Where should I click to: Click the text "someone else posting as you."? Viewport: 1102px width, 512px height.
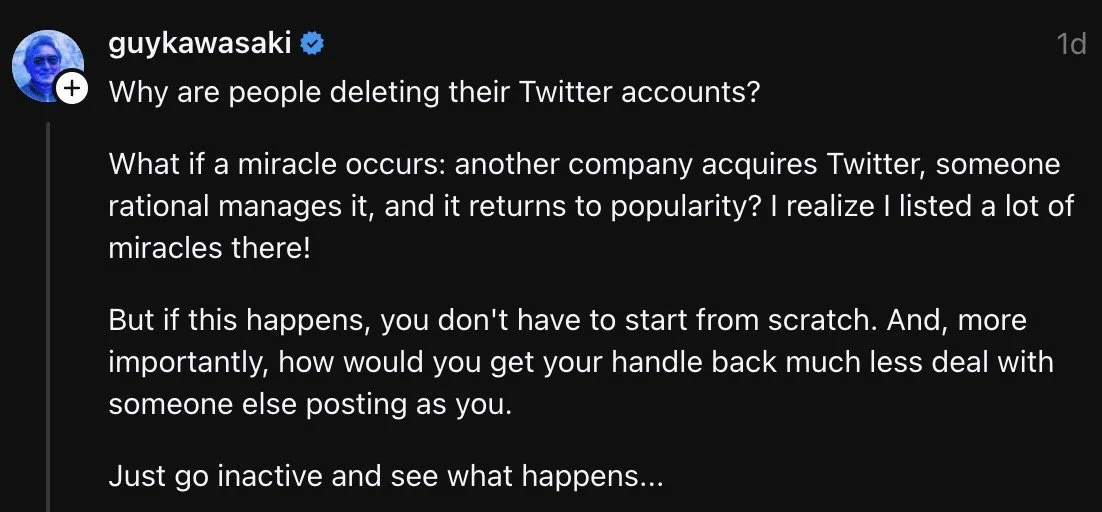310,405
